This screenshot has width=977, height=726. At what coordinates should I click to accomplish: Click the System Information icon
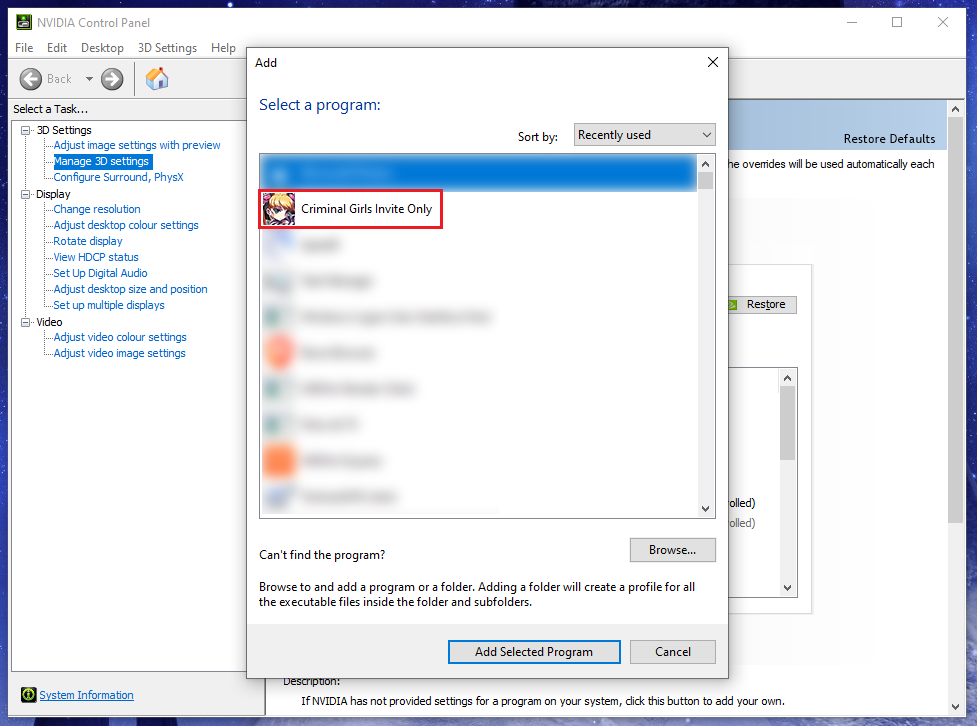click(29, 694)
